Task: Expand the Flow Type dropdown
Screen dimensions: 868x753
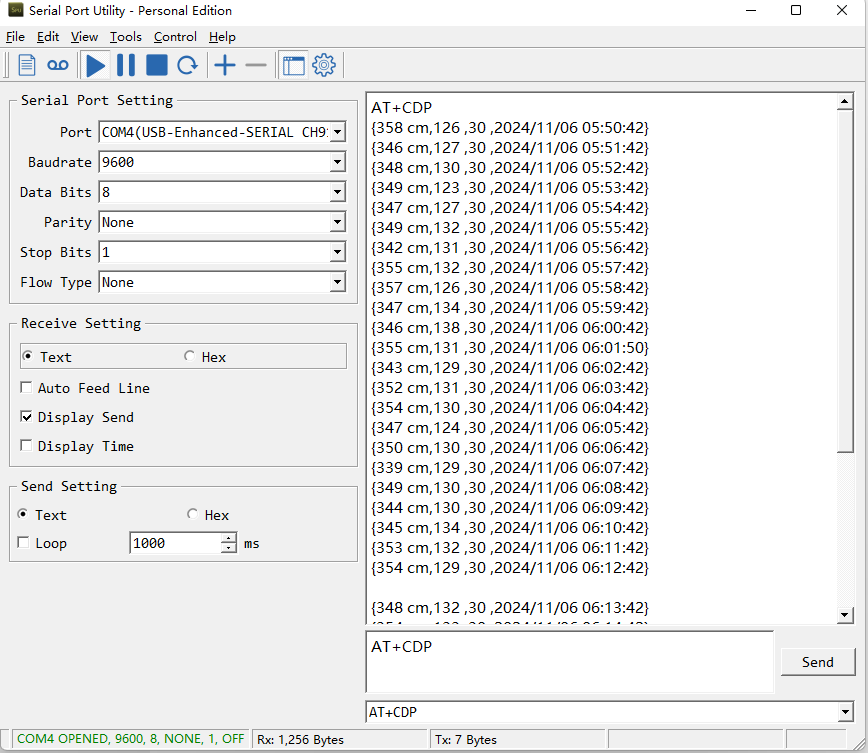Action: click(x=337, y=282)
